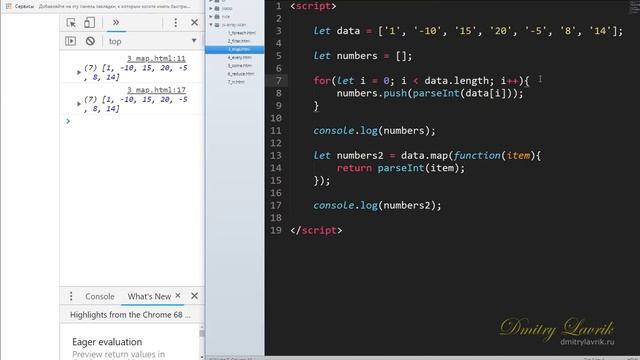This screenshot has width=640, height=360.
Task: Click line number 13 in the gutter
Action: tap(276, 156)
